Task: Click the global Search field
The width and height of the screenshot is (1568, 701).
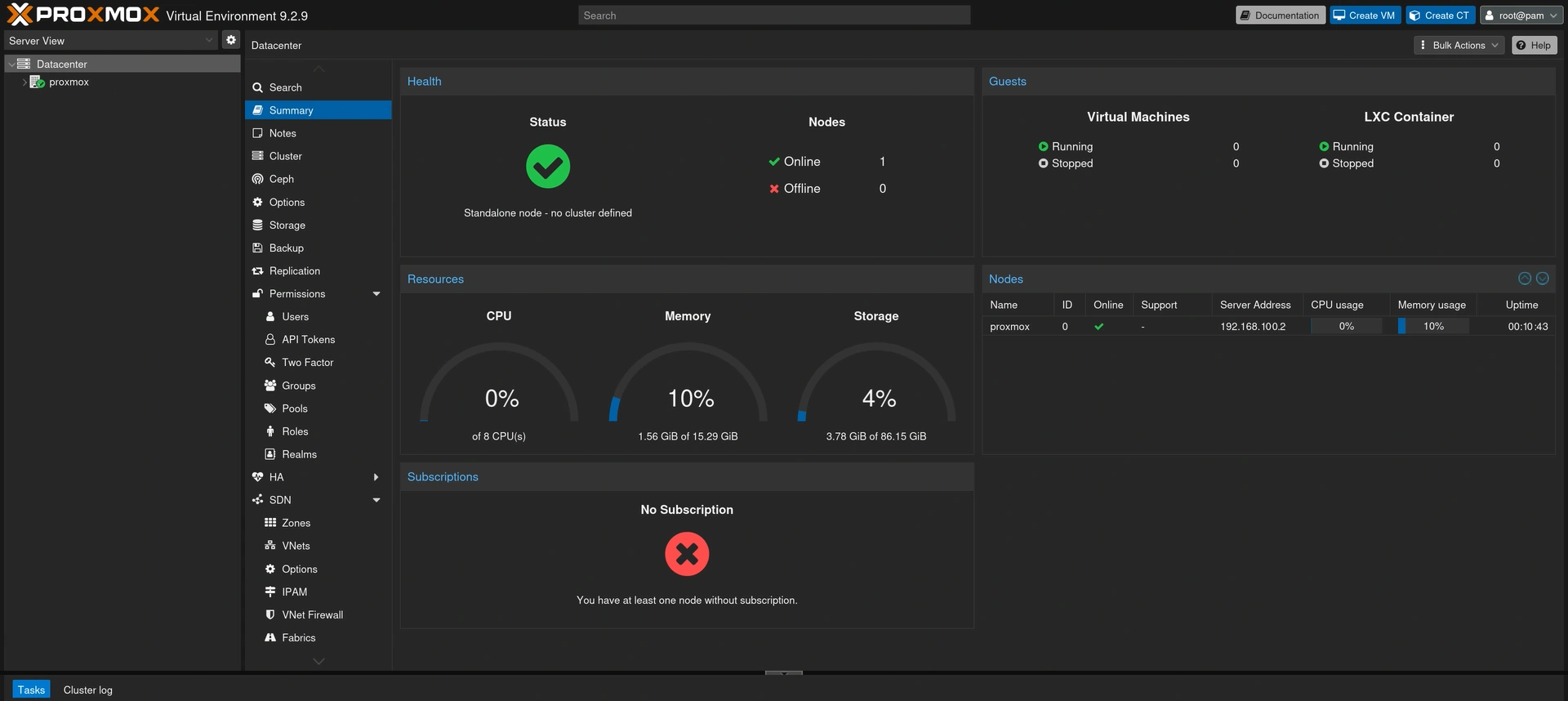Action: (774, 16)
